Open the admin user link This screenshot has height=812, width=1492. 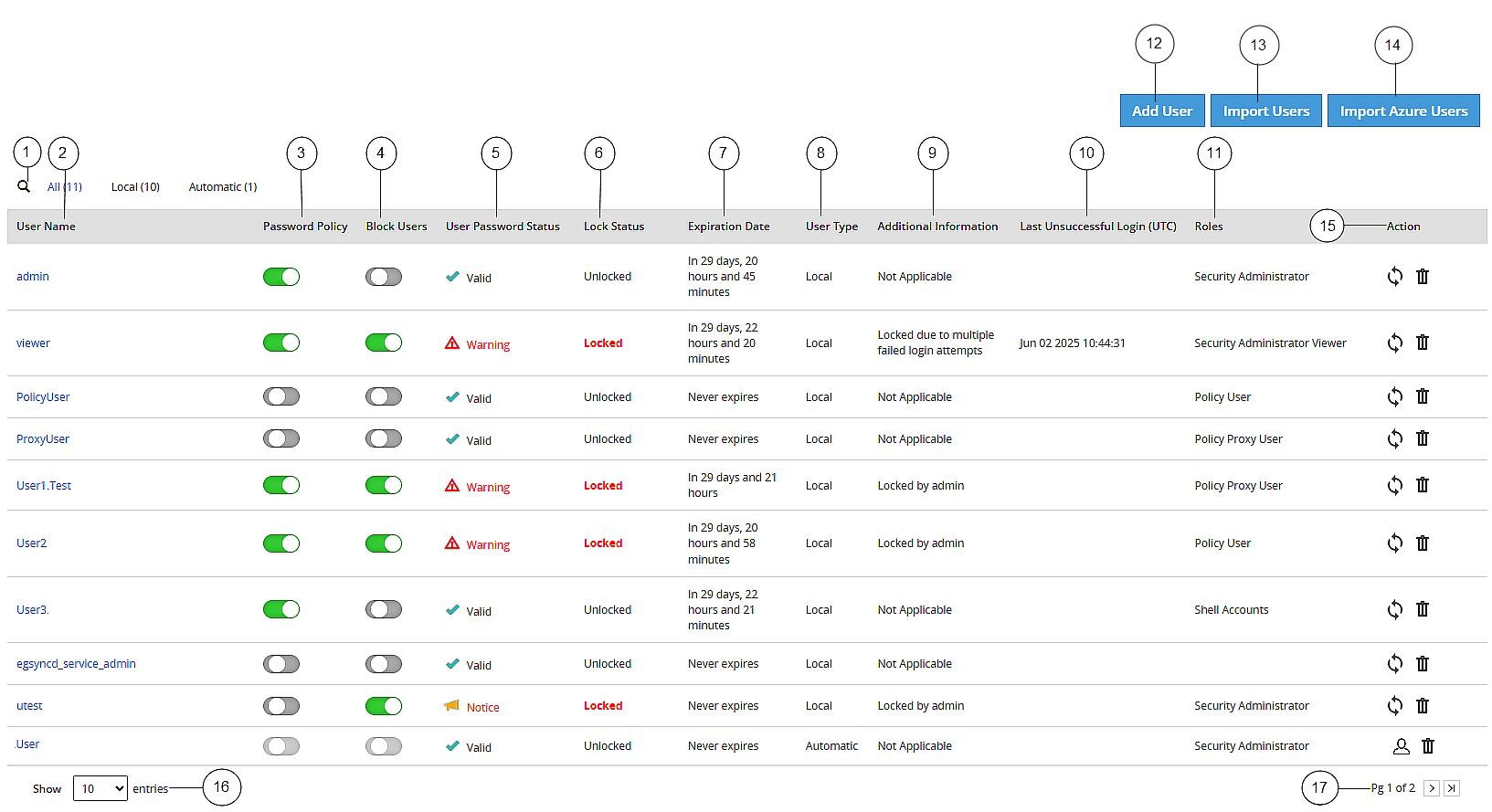33,276
